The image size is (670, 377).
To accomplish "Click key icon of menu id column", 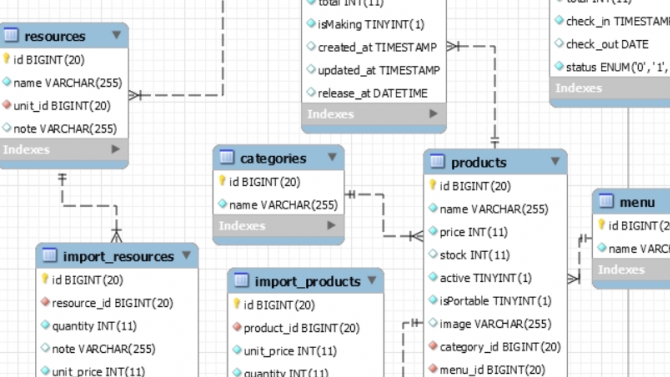I will click(602, 224).
